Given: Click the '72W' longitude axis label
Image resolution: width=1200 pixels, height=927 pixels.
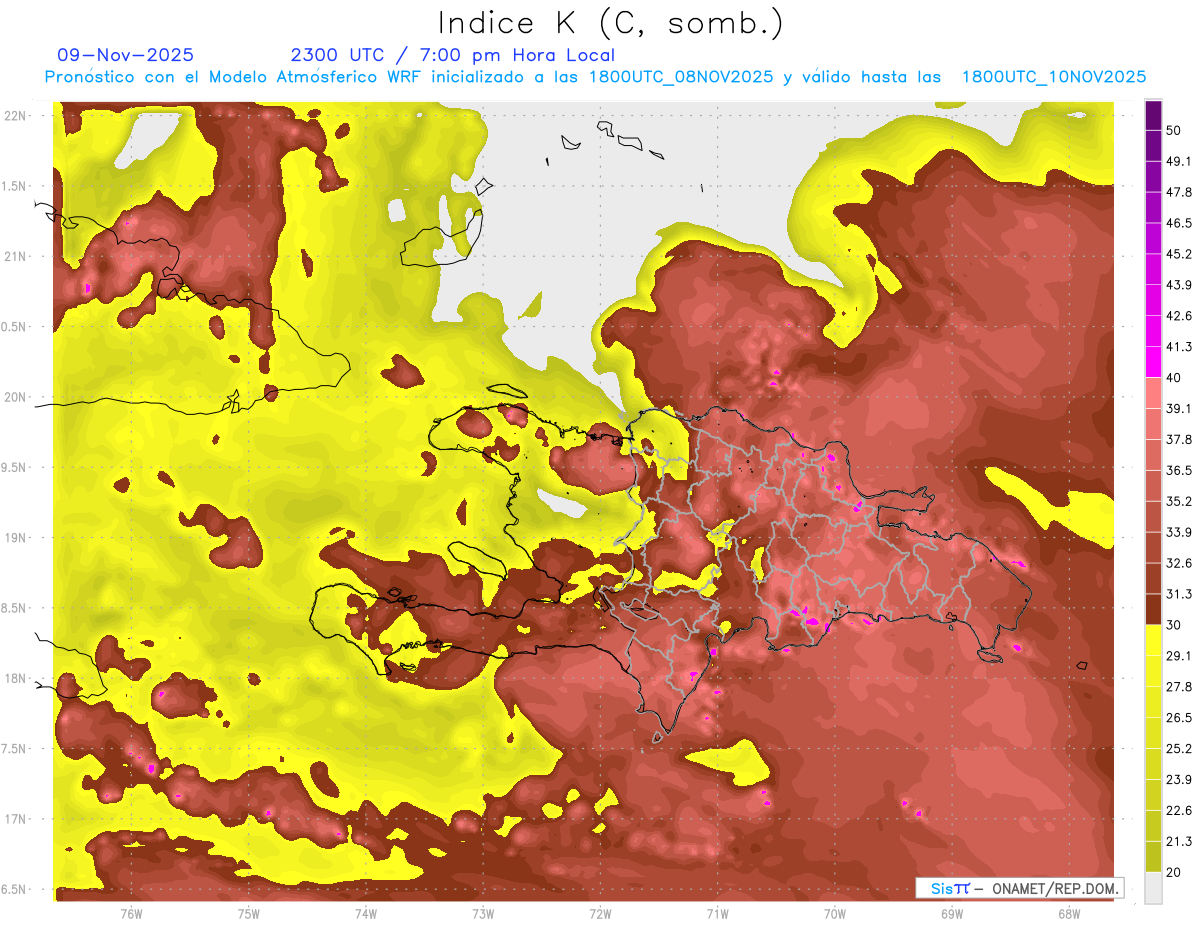Looking at the screenshot, I should click(600, 914).
